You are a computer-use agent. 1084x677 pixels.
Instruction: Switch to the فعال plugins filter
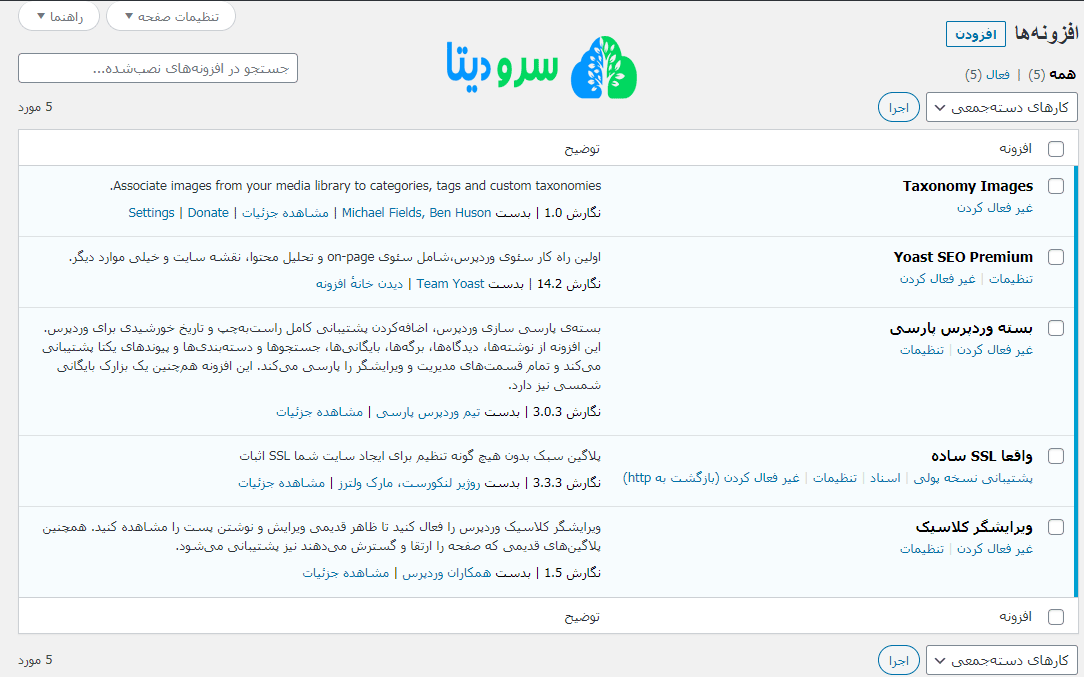click(x=998, y=75)
